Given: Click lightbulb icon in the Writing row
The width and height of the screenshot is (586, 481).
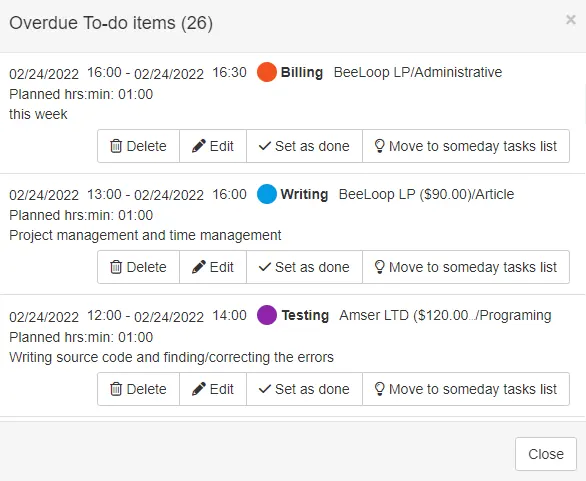Looking at the screenshot, I should [379, 267].
